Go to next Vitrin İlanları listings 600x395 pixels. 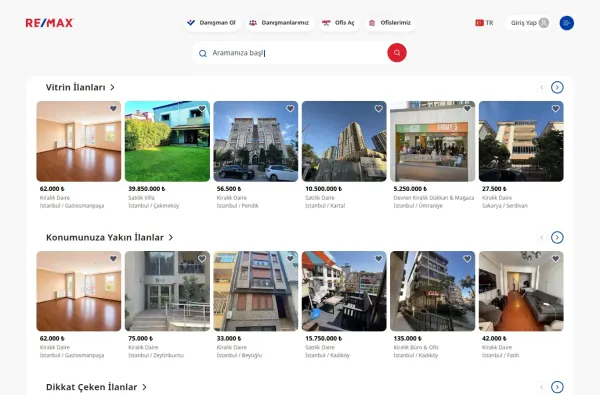click(557, 88)
